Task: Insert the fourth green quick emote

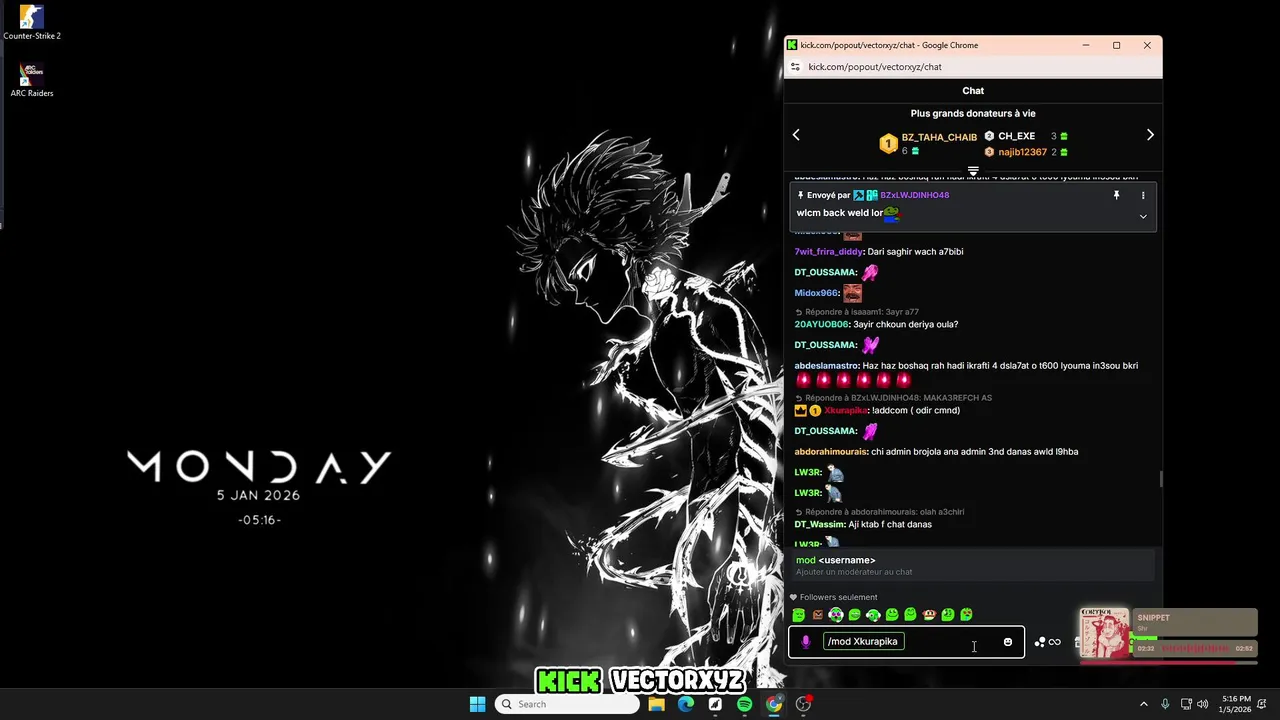Action: [854, 615]
